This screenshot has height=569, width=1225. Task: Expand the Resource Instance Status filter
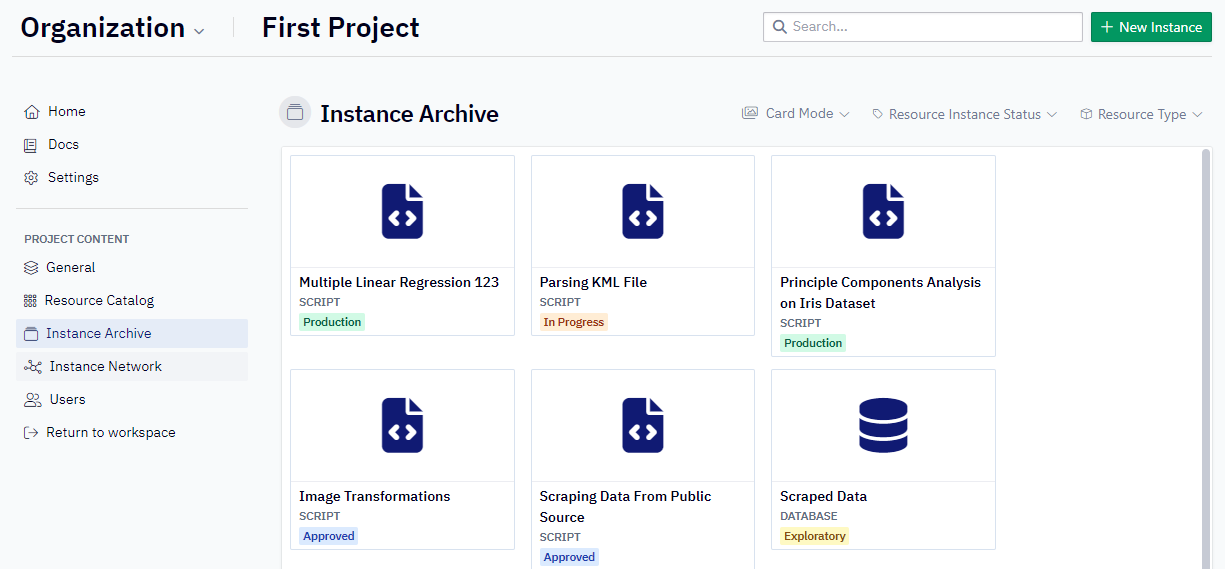965,115
